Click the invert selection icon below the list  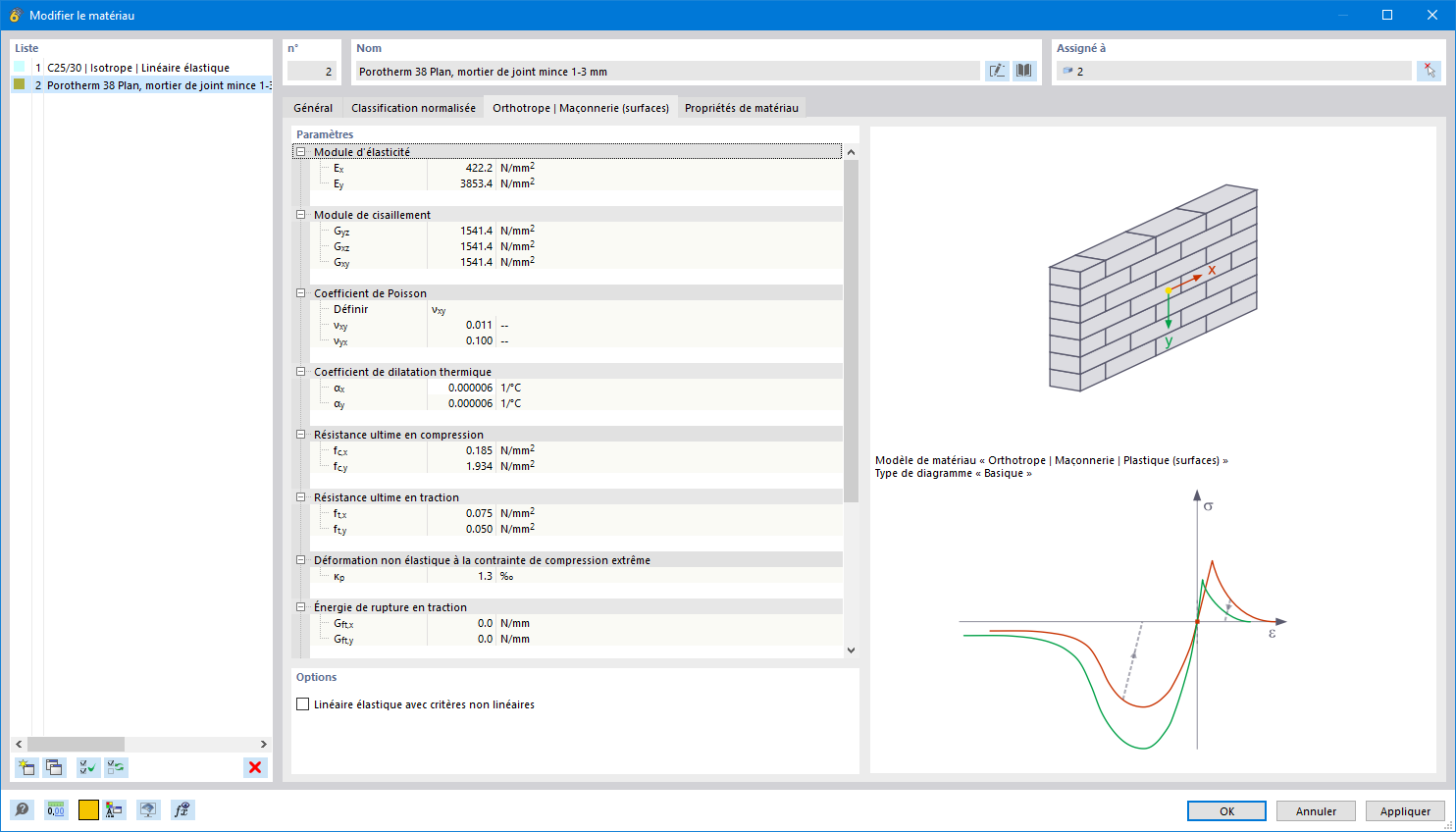tap(116, 767)
